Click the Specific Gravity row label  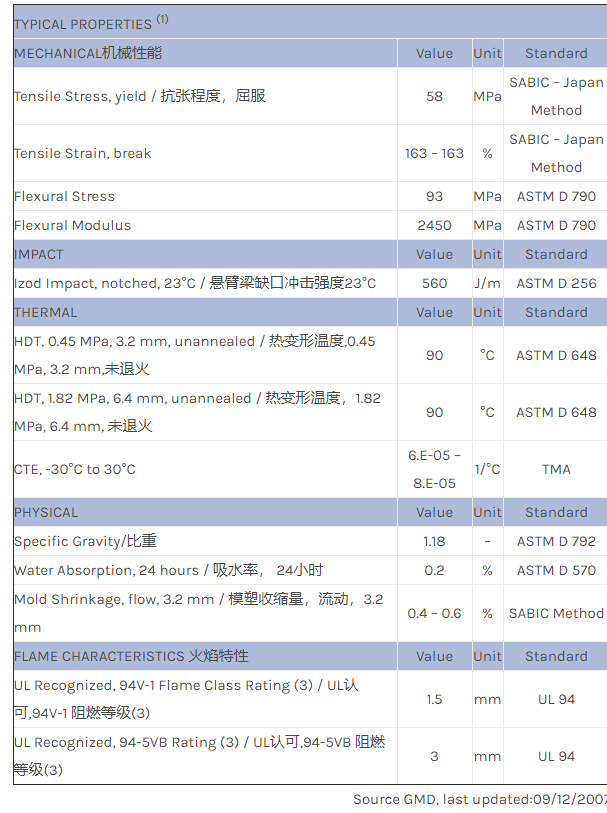(x=85, y=541)
